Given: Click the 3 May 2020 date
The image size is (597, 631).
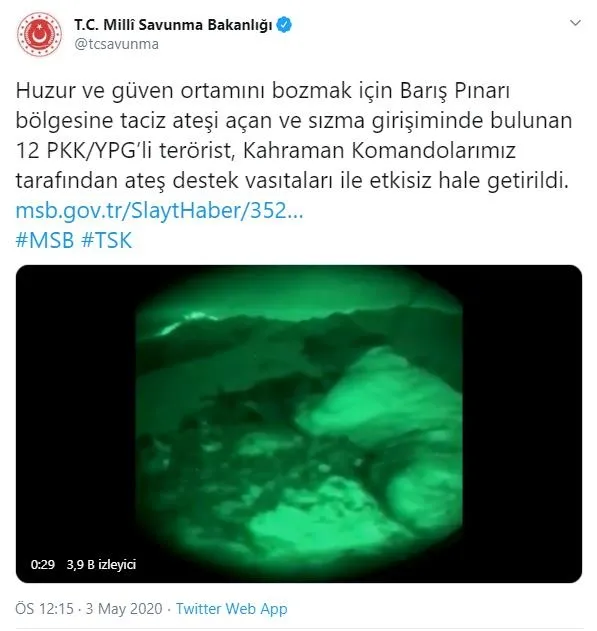Looking at the screenshot, I should point(124,608).
